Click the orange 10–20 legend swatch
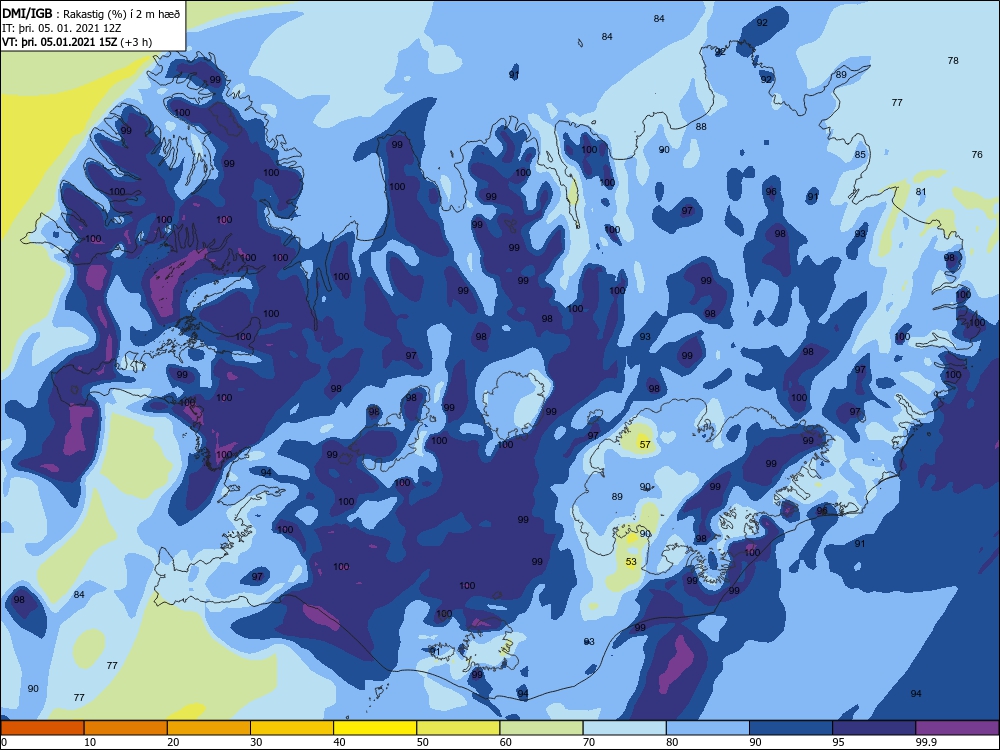 [126, 728]
